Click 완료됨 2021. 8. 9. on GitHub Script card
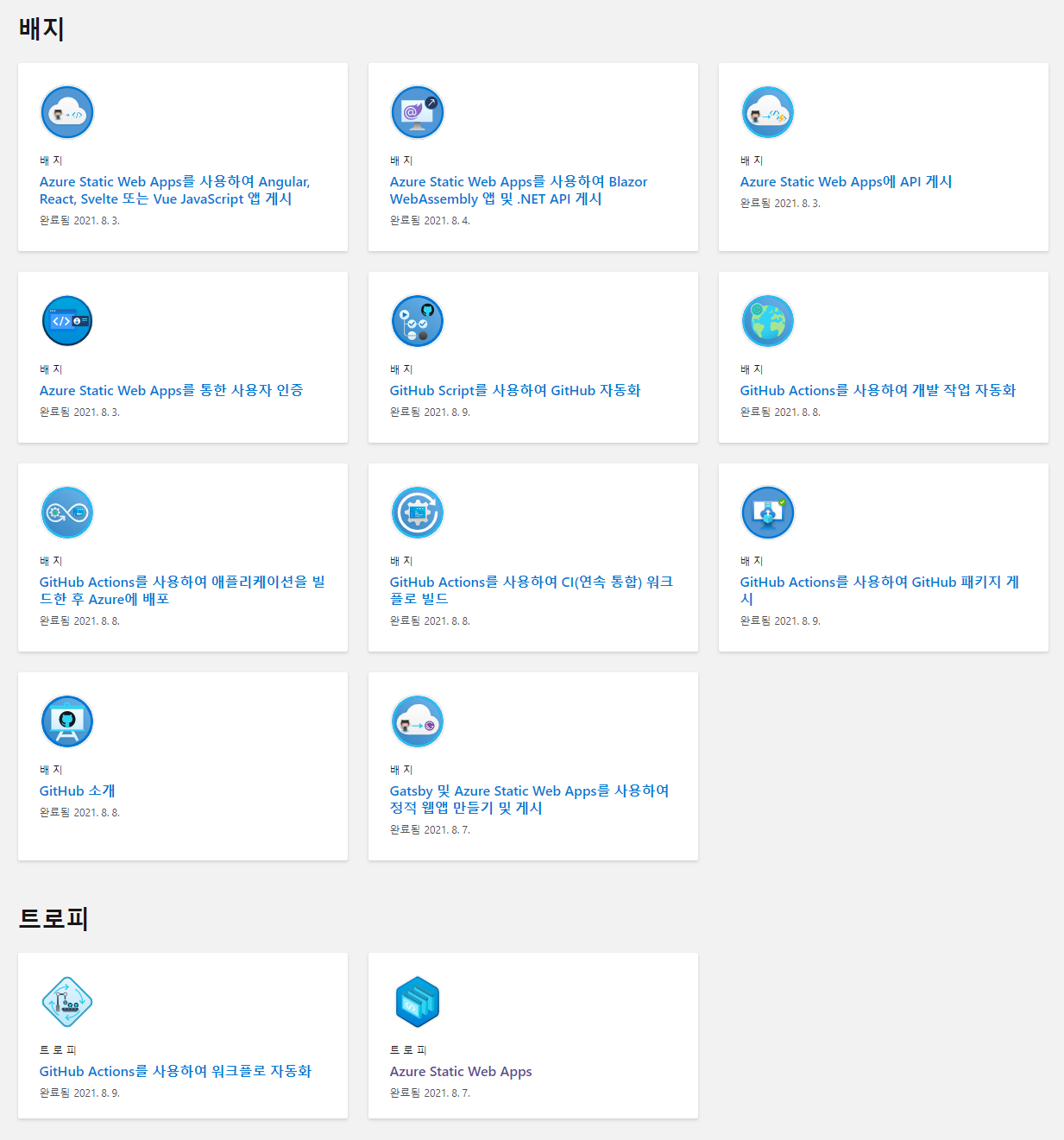Image resolution: width=1064 pixels, height=1140 pixels. click(x=430, y=412)
